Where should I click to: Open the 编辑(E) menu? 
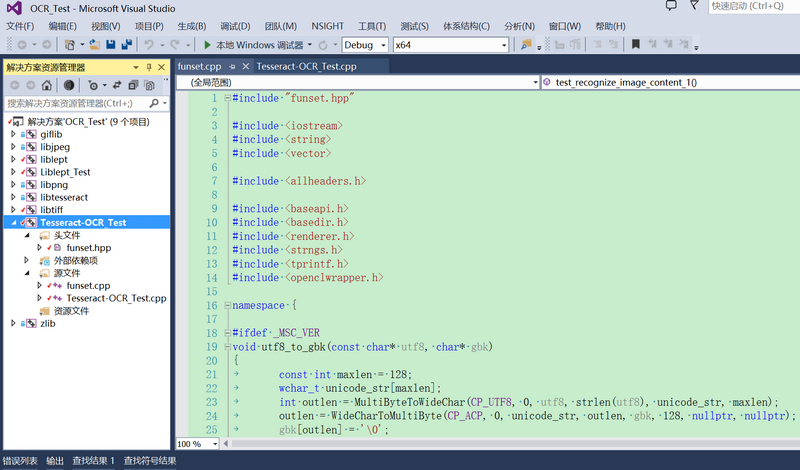coord(62,26)
